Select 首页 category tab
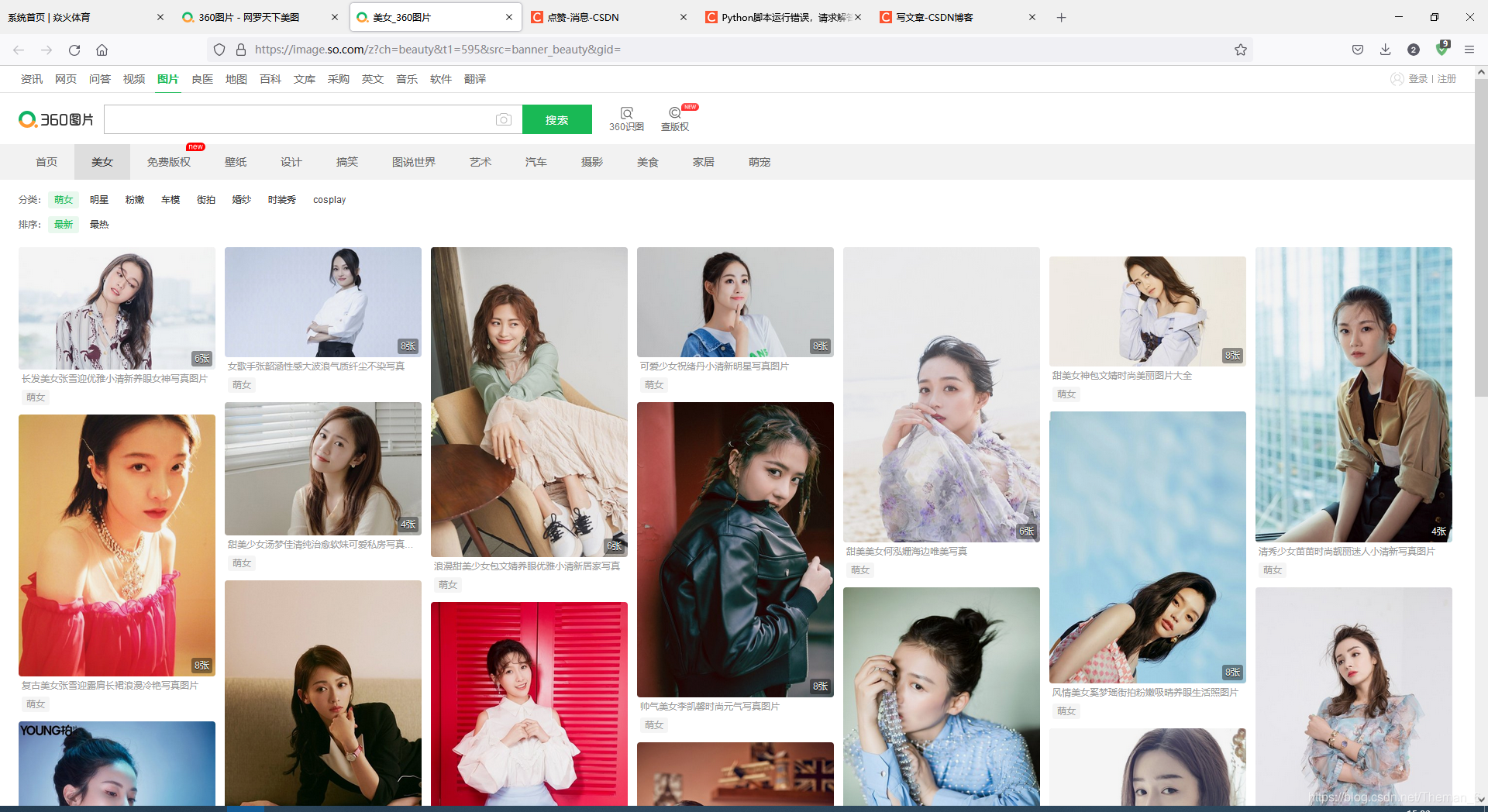This screenshot has height=812, width=1488. 46,162
